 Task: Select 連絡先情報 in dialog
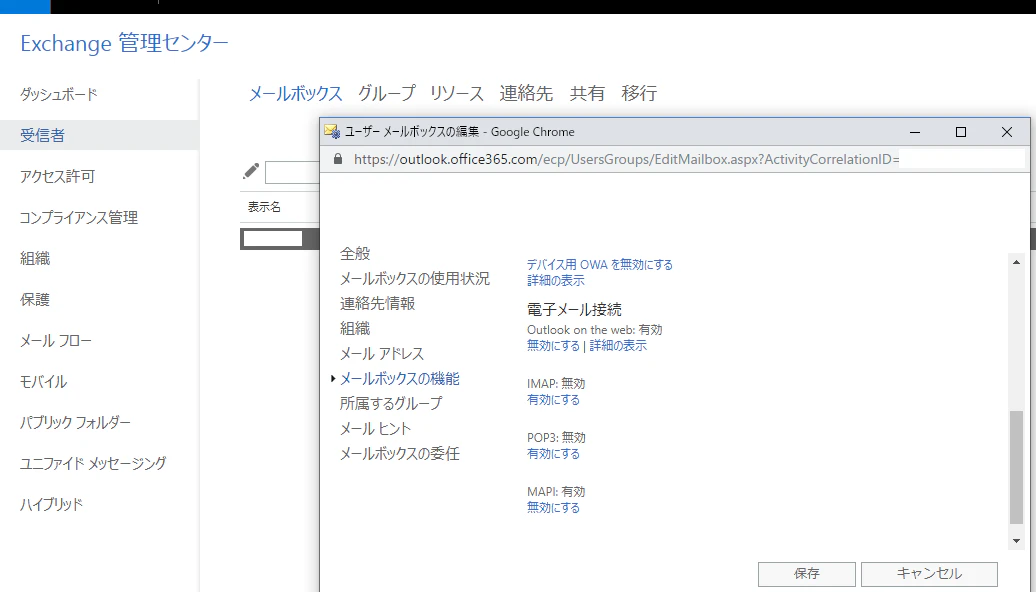coord(377,303)
